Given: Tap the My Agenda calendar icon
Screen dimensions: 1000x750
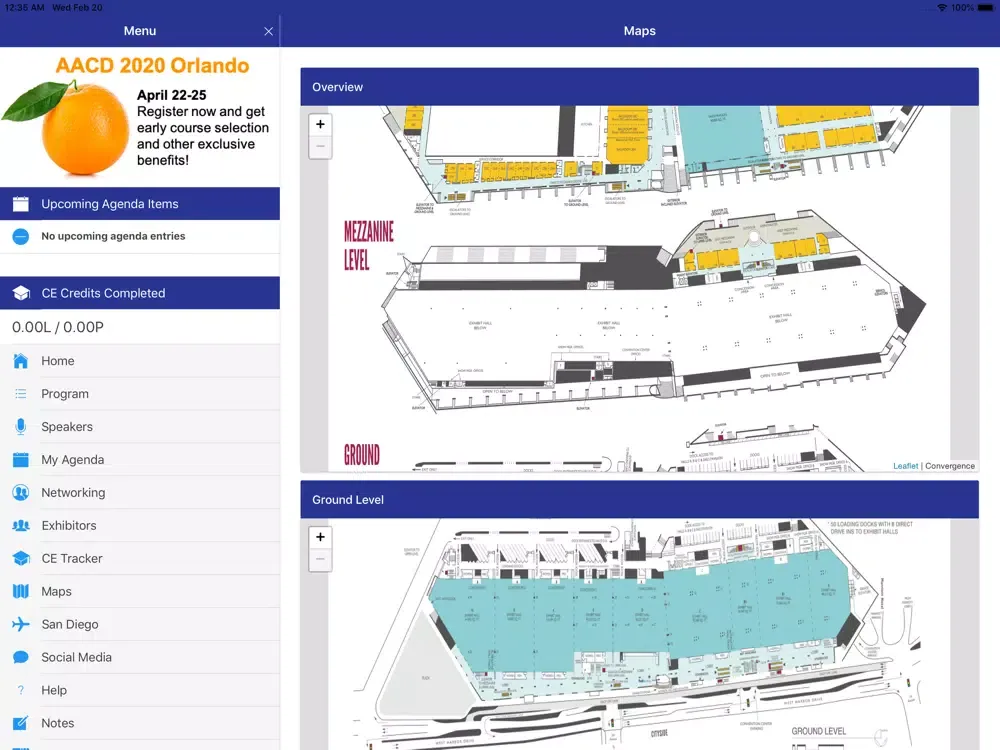Looking at the screenshot, I should point(21,460).
